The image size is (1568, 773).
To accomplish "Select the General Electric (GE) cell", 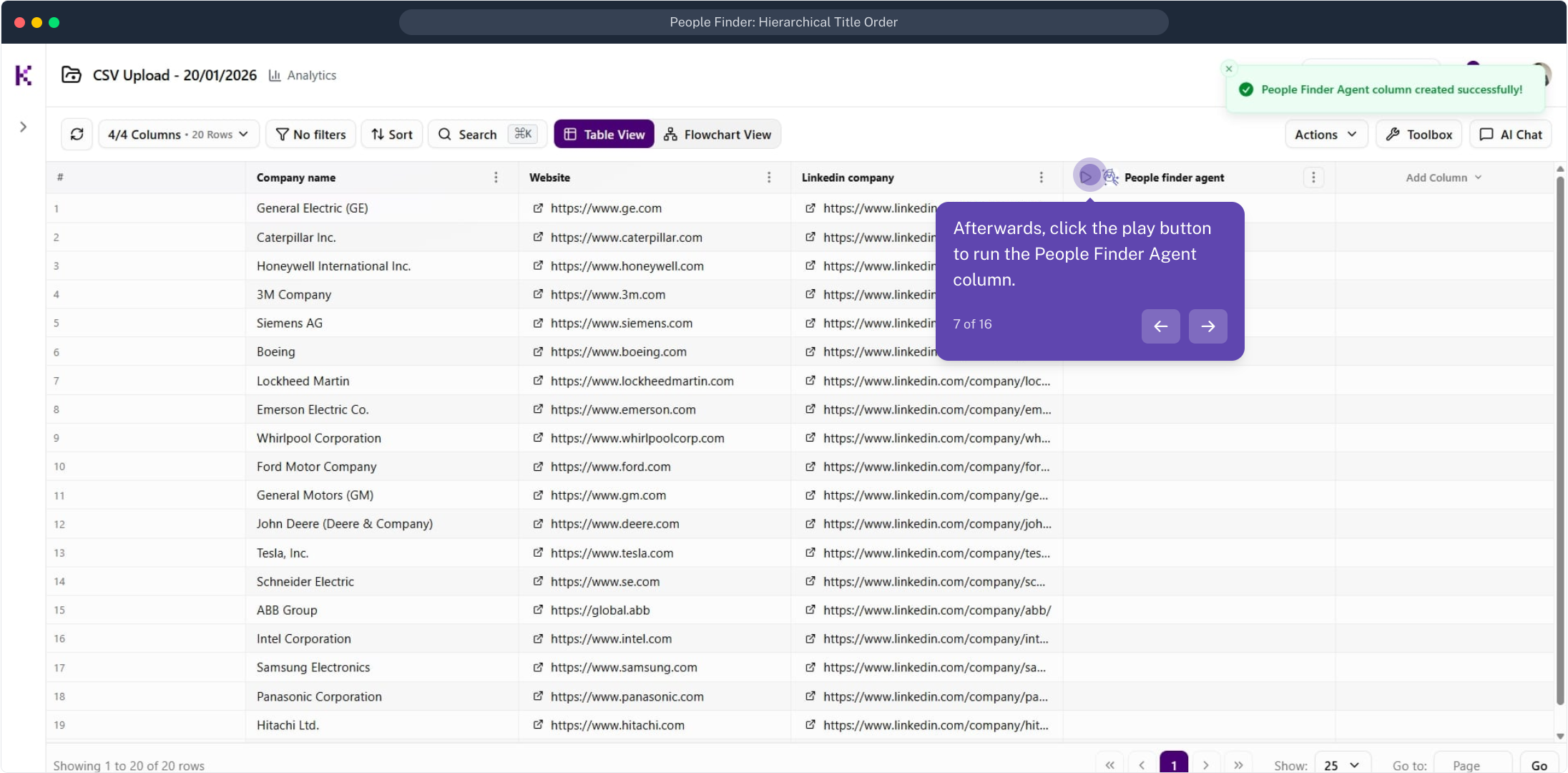I will tap(382, 208).
